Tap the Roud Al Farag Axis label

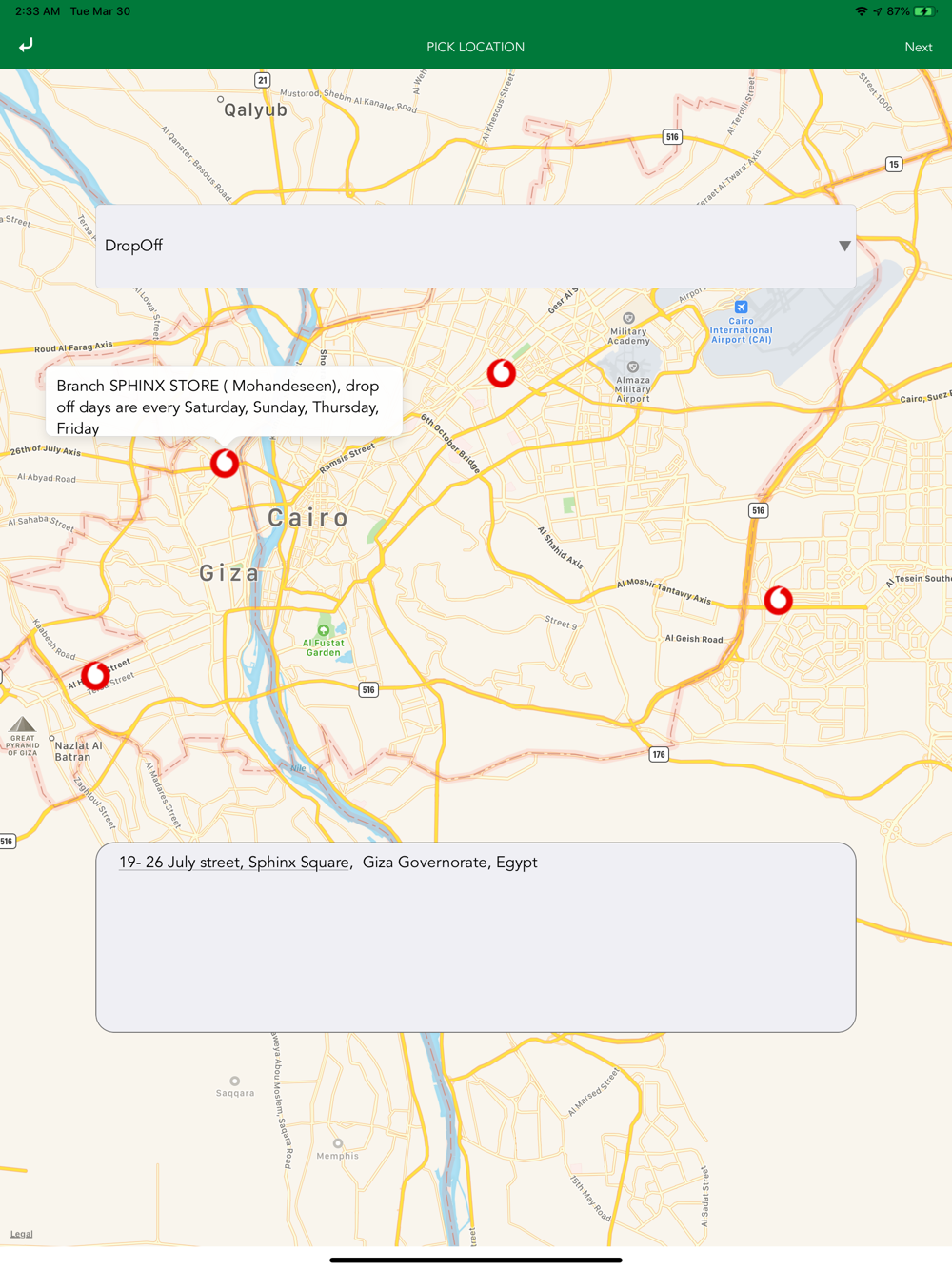click(x=73, y=347)
